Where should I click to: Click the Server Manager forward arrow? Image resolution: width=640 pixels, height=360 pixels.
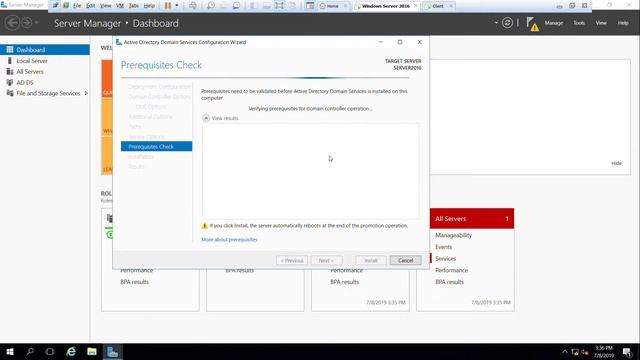27,23
